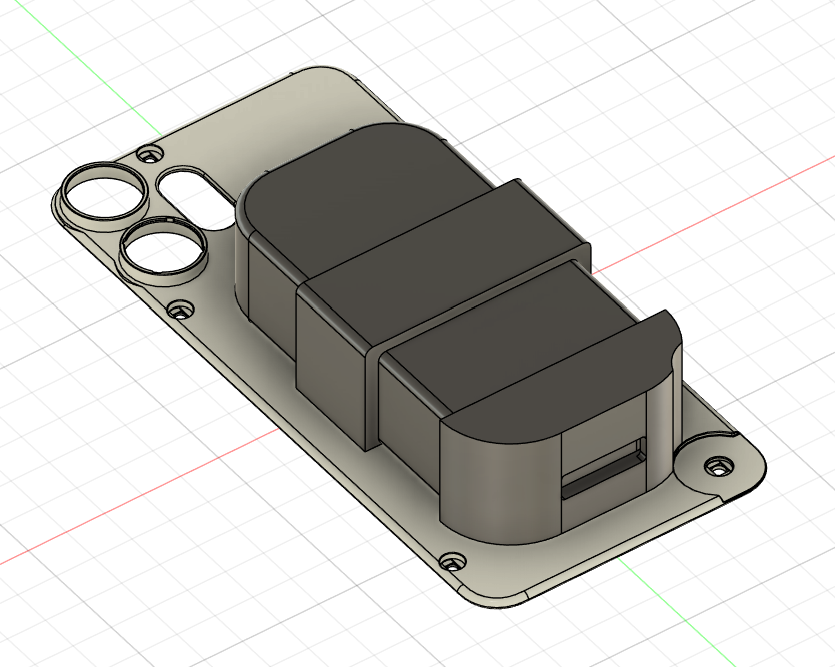
Task: Click the rectangular slot opening on the housing front
Action: click(x=604, y=468)
